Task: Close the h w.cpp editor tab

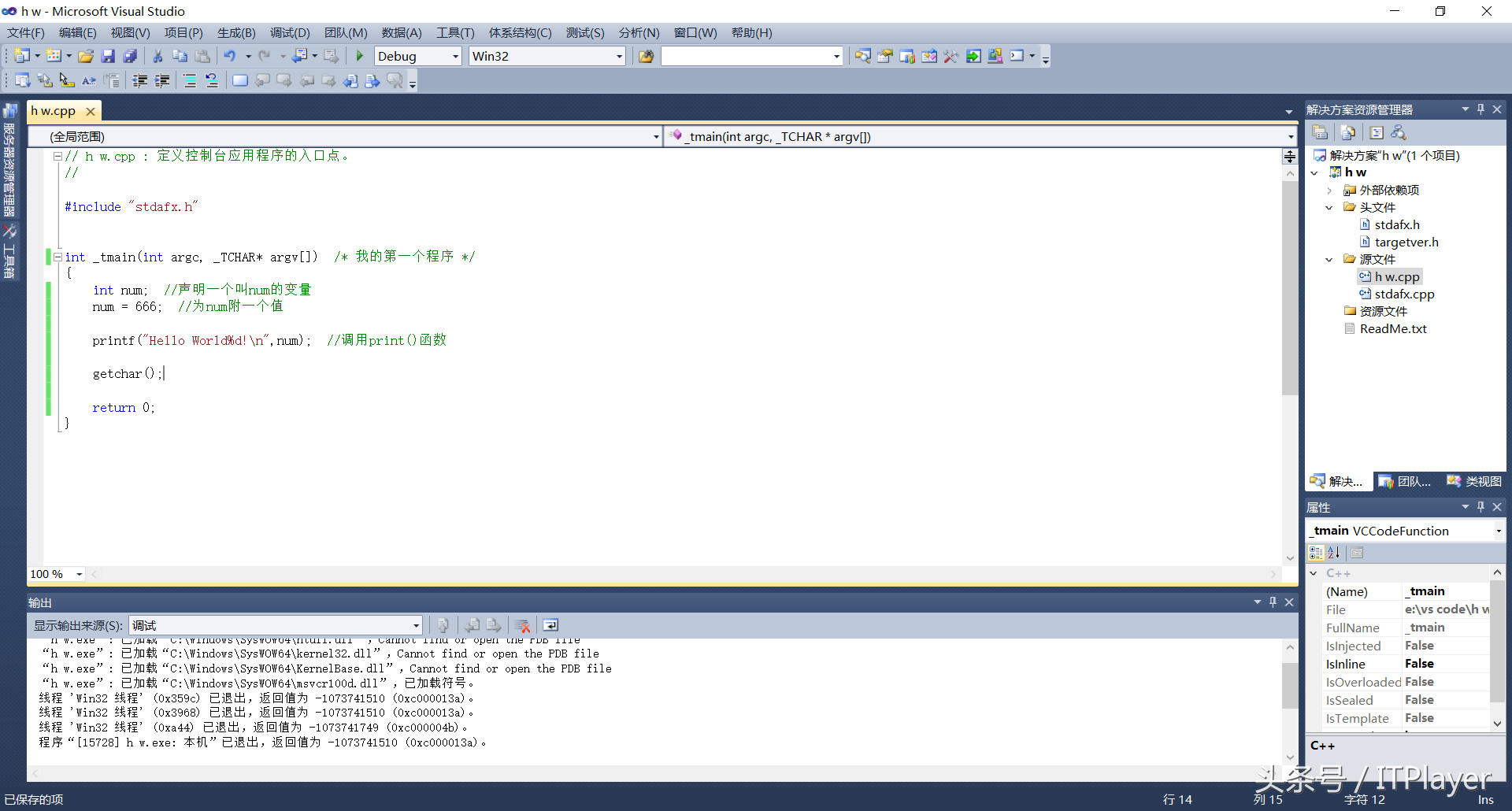Action: click(91, 112)
